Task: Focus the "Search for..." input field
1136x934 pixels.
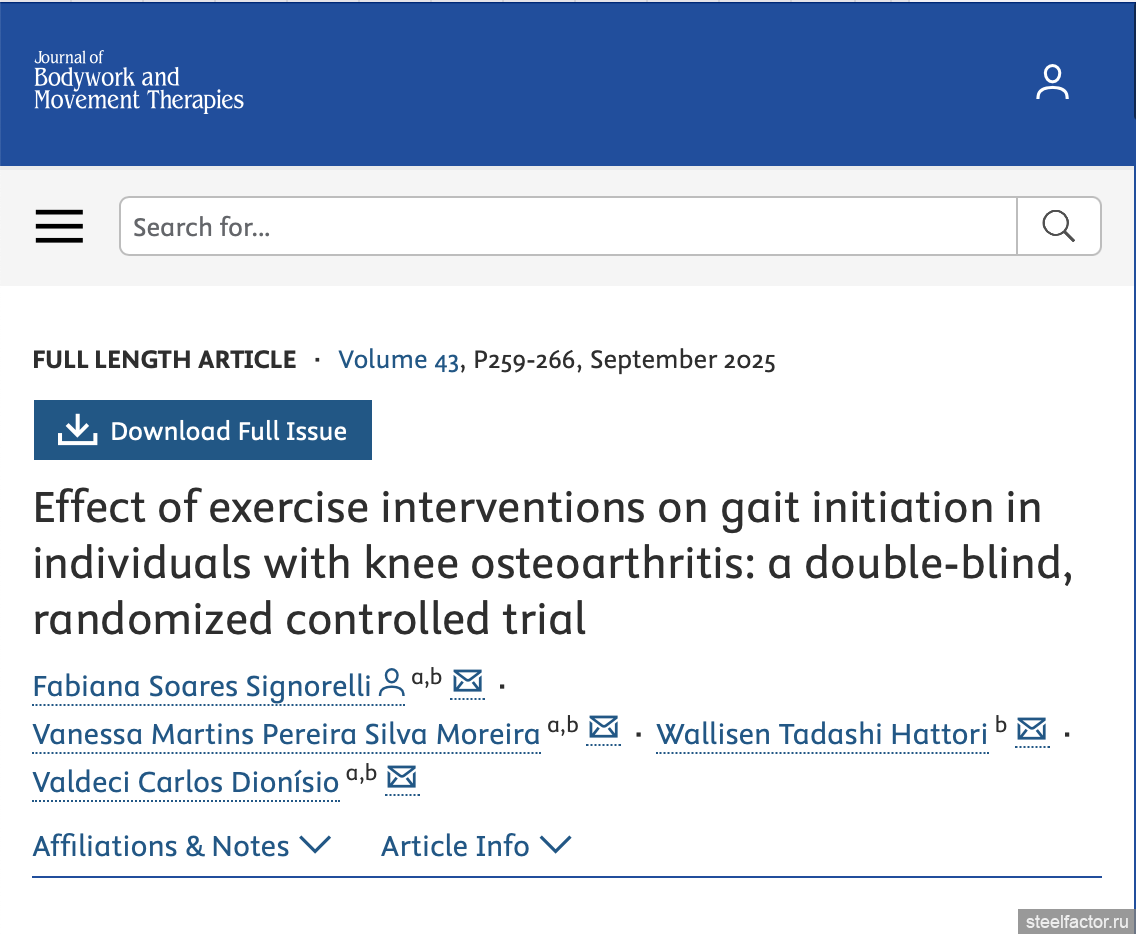Action: pyautogui.click(x=568, y=227)
